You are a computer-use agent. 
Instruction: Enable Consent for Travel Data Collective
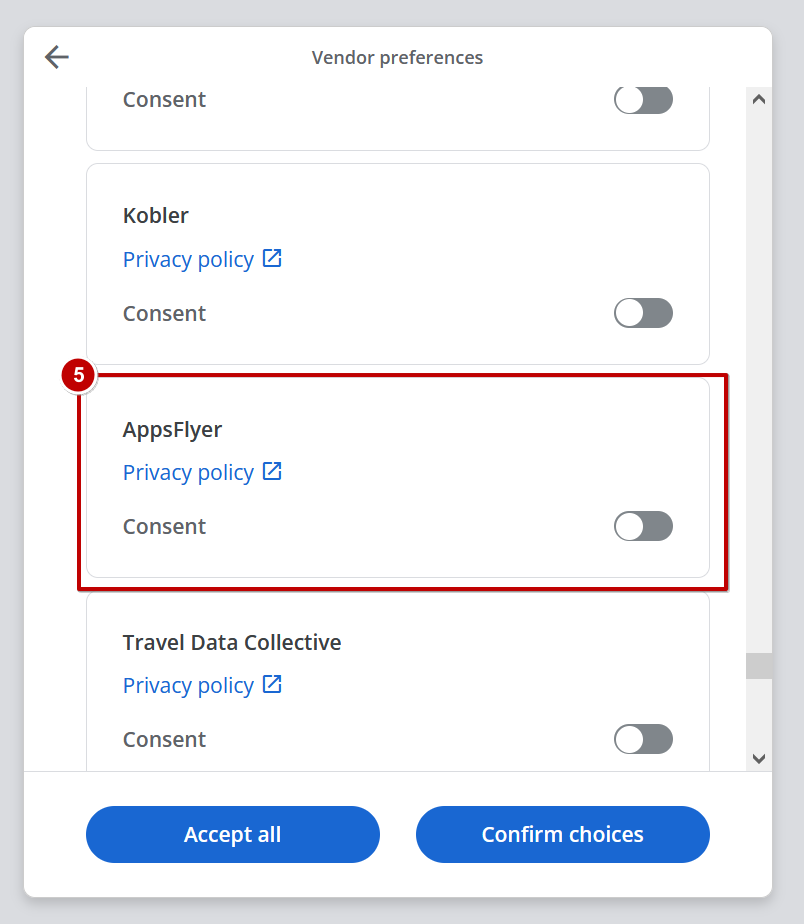pos(643,739)
